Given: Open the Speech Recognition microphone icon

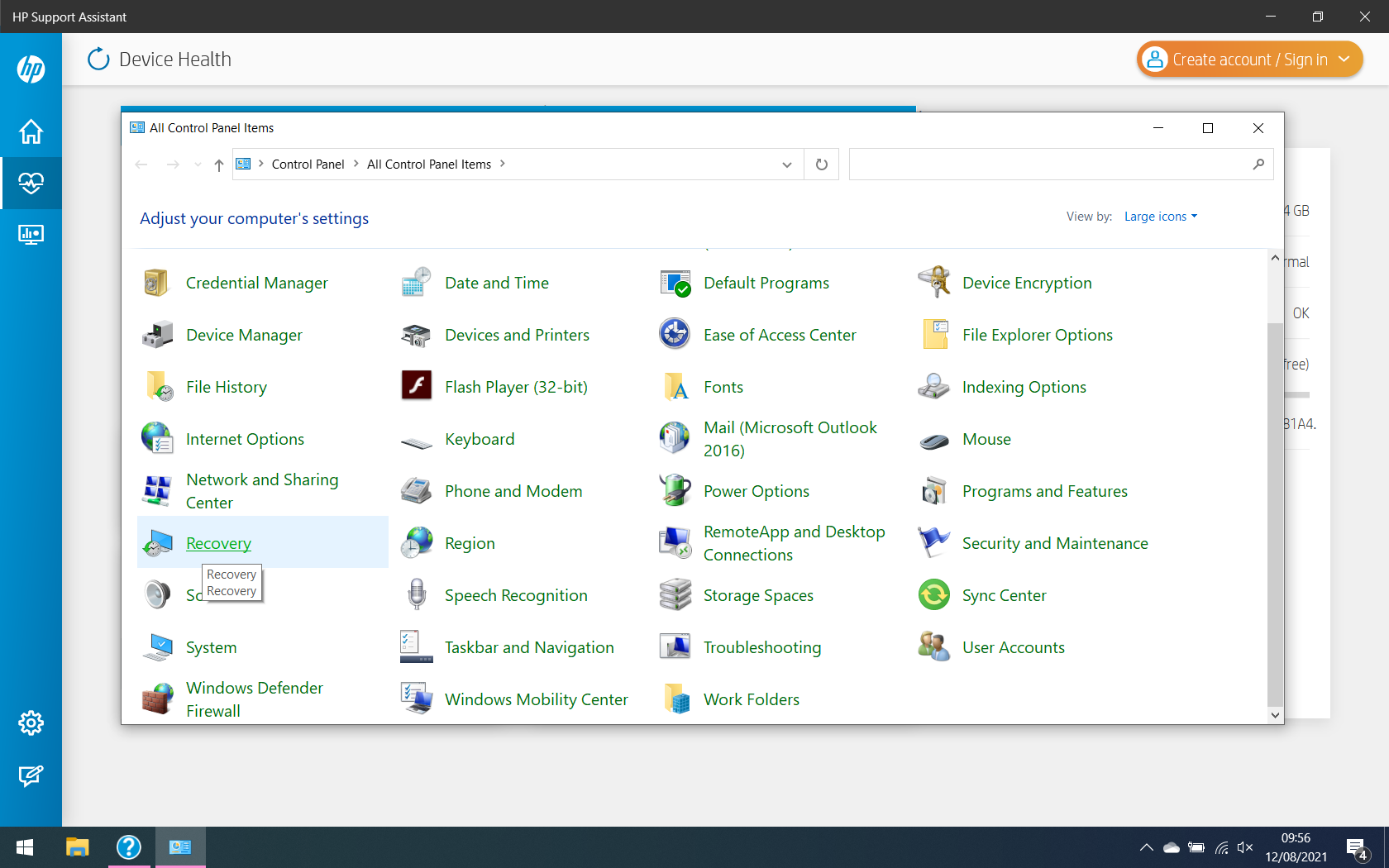Looking at the screenshot, I should 417,595.
